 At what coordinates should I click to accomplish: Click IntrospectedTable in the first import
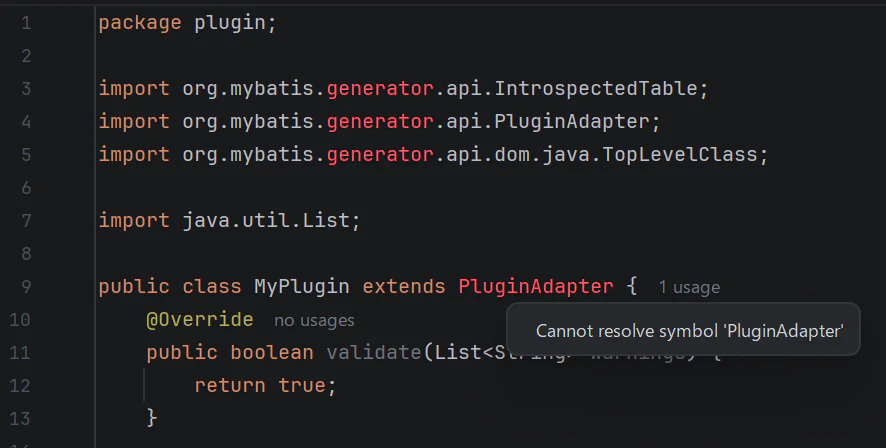pos(595,89)
